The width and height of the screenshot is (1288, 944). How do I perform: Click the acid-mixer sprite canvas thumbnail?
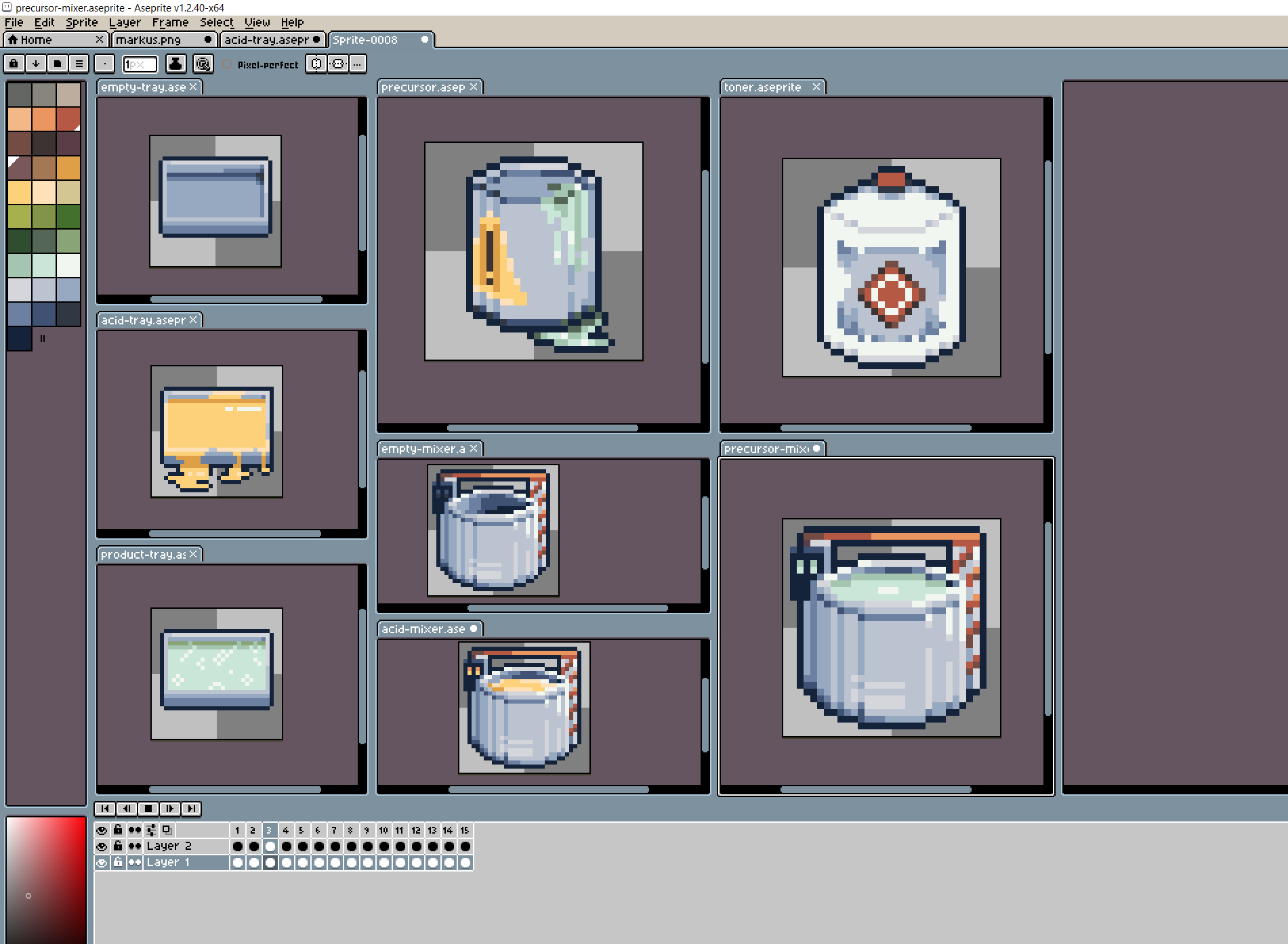pos(524,708)
